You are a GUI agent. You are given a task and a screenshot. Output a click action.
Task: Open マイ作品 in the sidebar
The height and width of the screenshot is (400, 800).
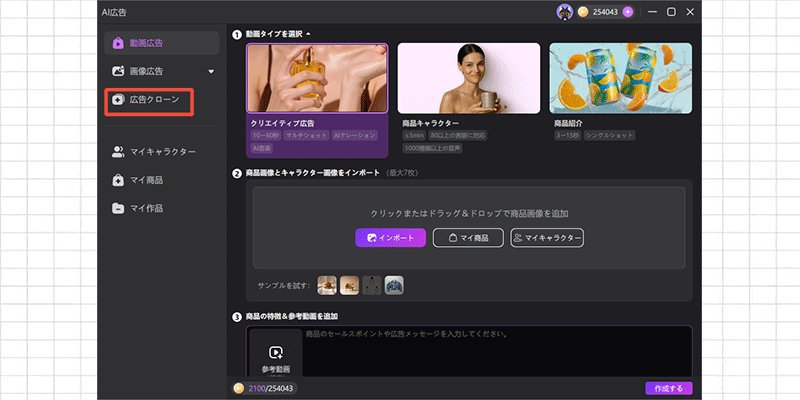point(138,208)
